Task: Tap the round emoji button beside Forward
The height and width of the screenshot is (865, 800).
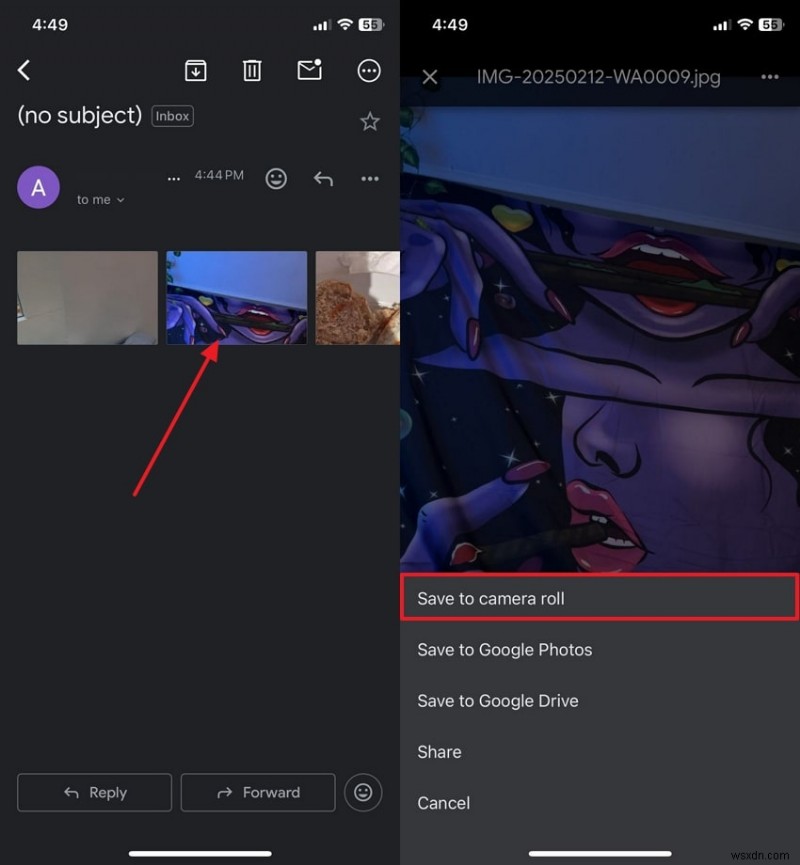Action: pos(363,792)
